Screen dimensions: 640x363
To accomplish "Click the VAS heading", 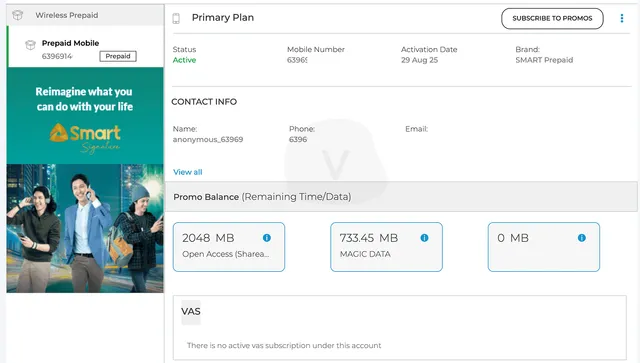I will click(191, 312).
